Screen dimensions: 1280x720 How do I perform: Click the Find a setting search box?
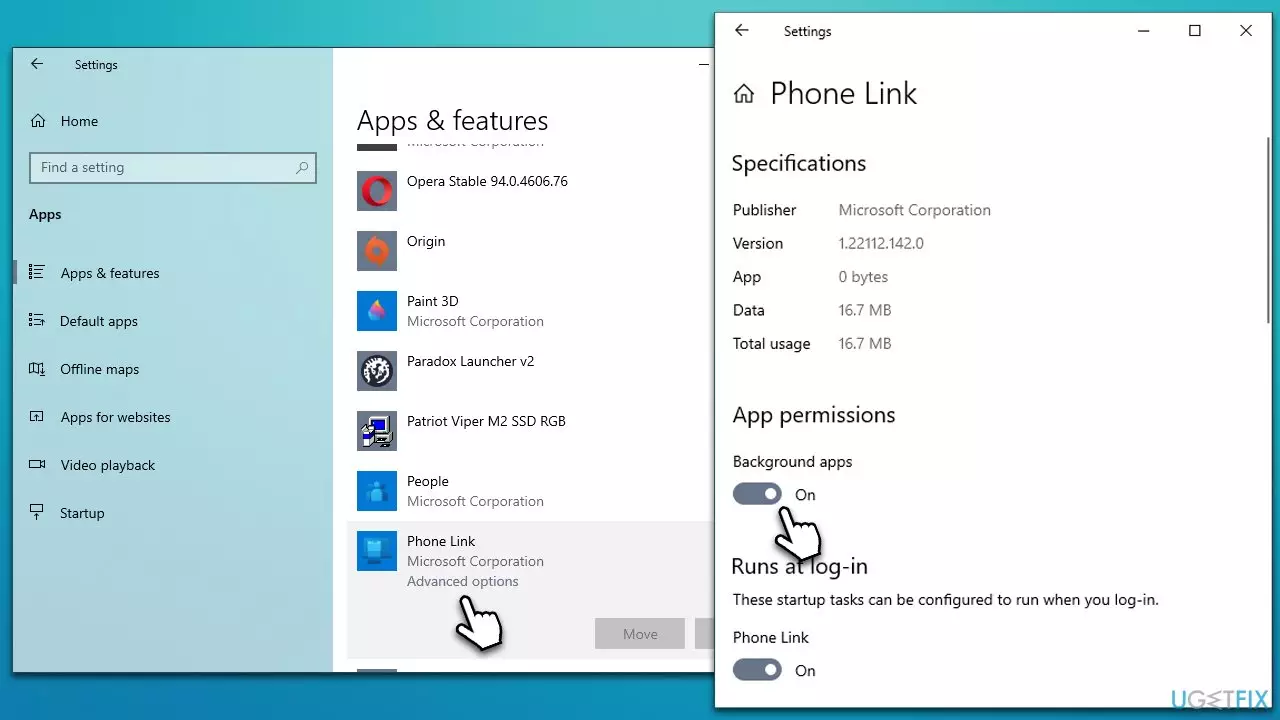pyautogui.click(x=173, y=168)
